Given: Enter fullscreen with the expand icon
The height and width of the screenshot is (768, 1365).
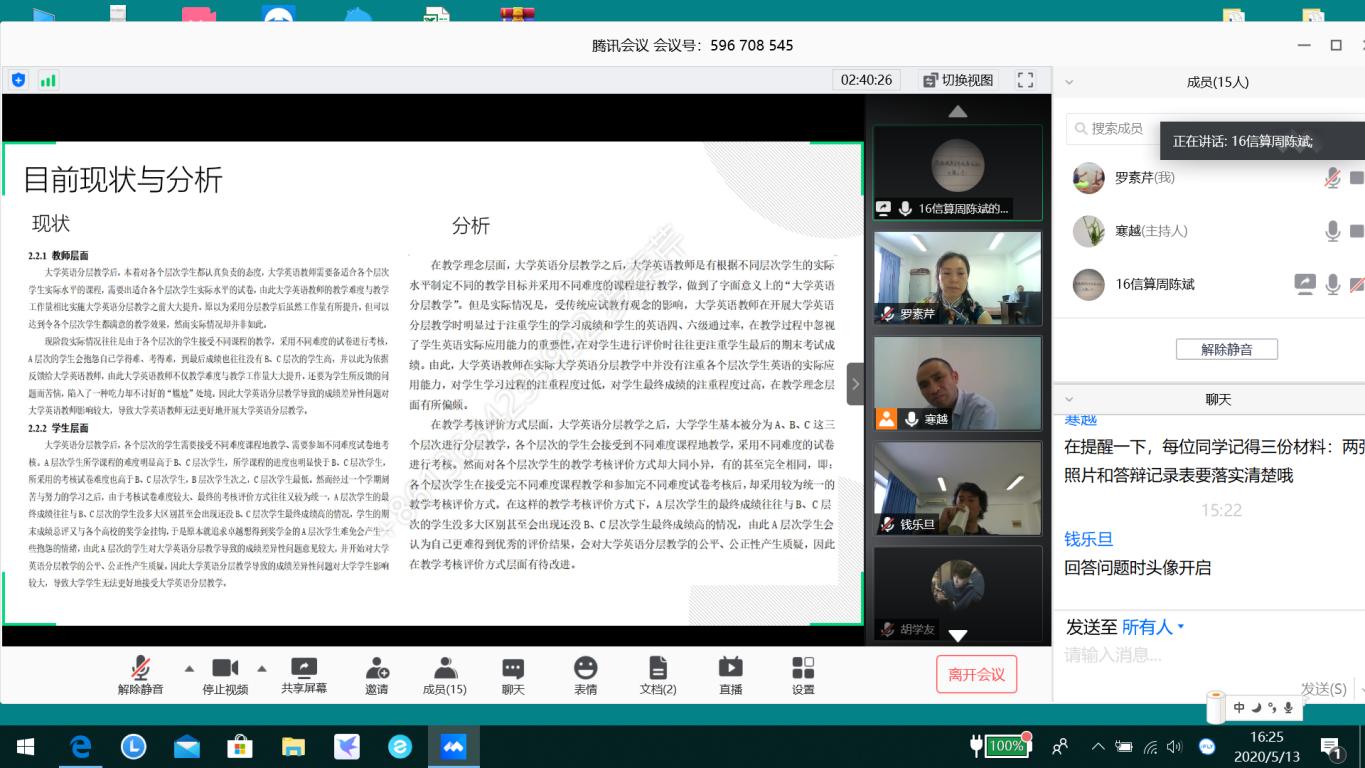Looking at the screenshot, I should coord(1025,80).
